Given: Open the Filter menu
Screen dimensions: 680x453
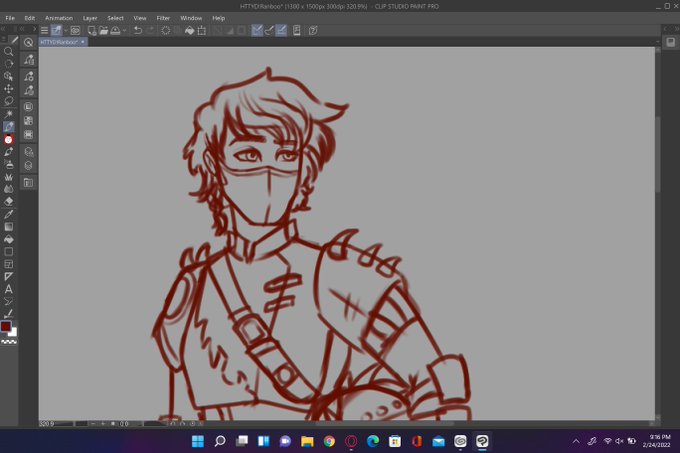Looking at the screenshot, I should click(163, 18).
